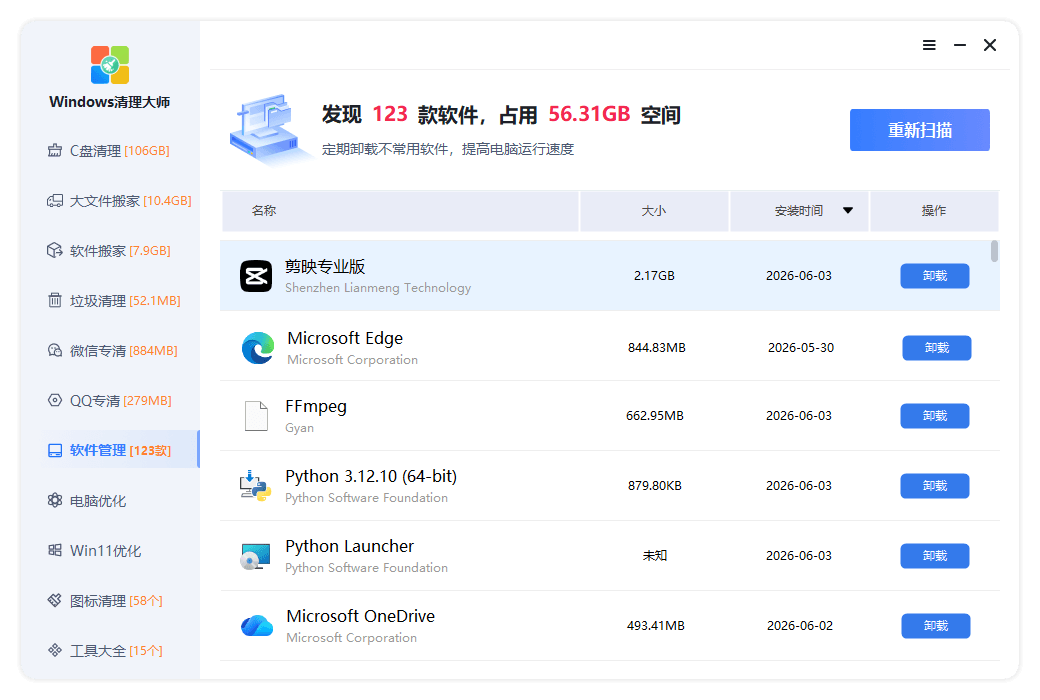Viewport: 1040px width, 700px height.
Task: Open 大文件搬家 [10.4GB] section
Action: [x=119, y=200]
